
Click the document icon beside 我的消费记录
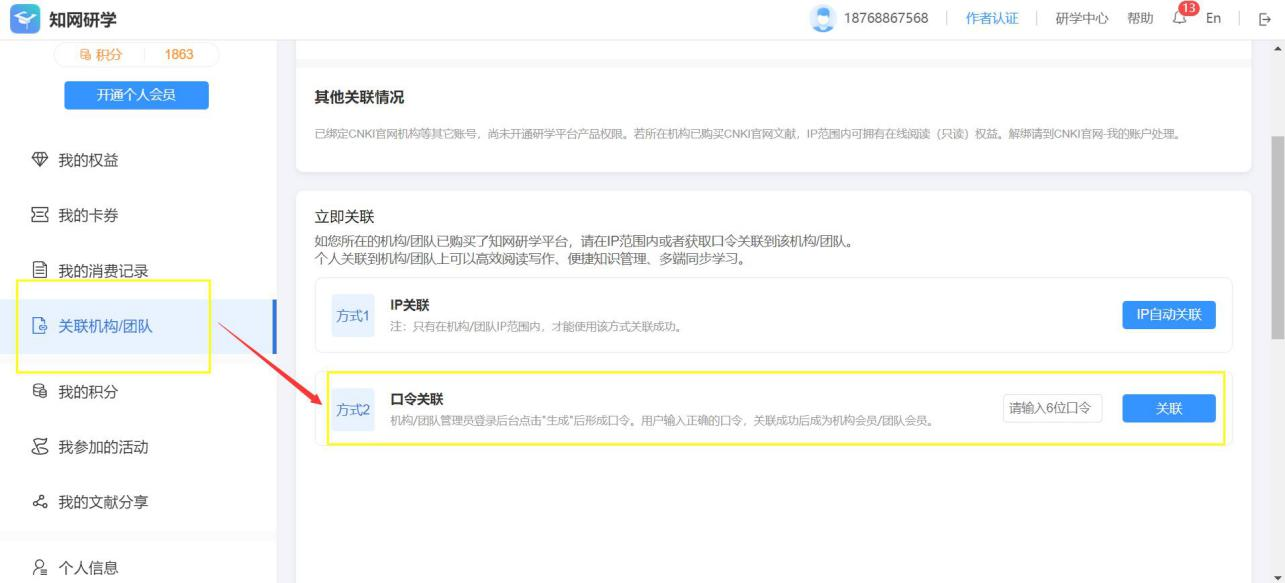40,271
